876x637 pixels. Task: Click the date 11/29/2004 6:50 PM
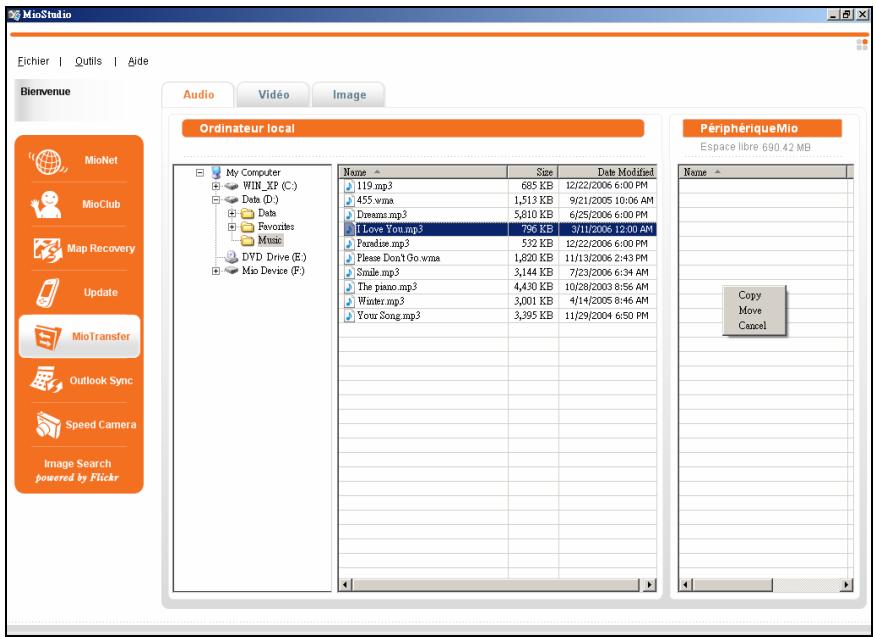click(x=607, y=316)
